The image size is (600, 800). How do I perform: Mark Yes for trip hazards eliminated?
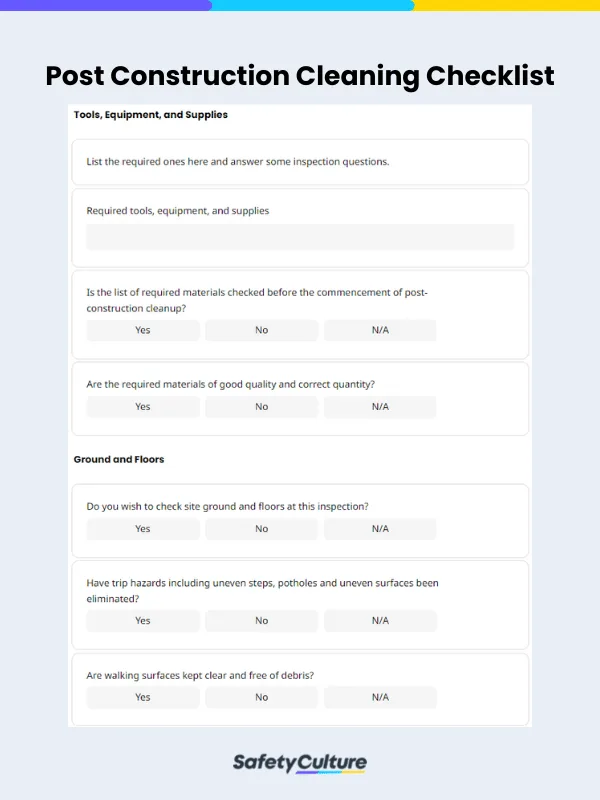(143, 621)
